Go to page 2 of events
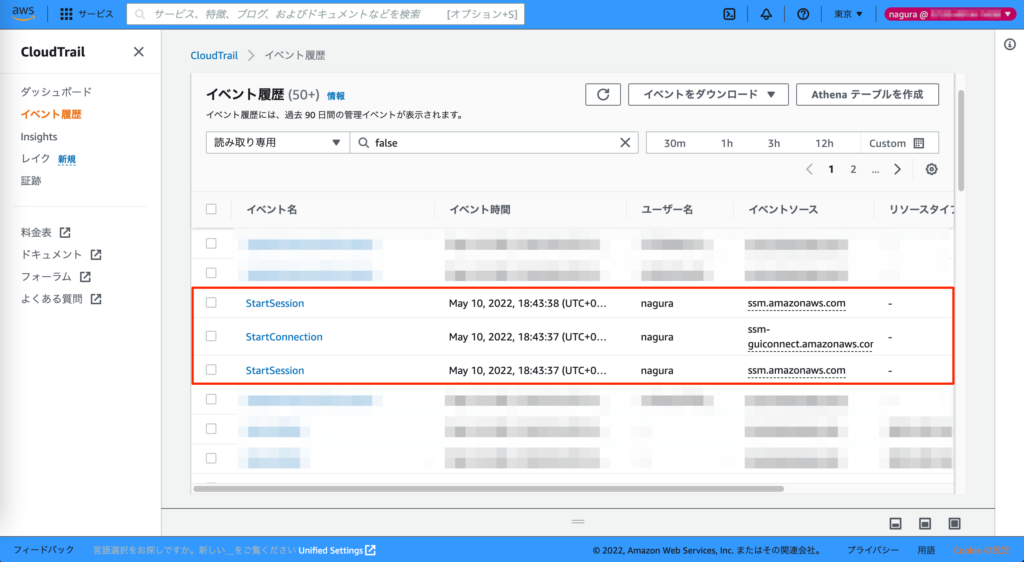This screenshot has height=562, width=1024. [x=853, y=169]
